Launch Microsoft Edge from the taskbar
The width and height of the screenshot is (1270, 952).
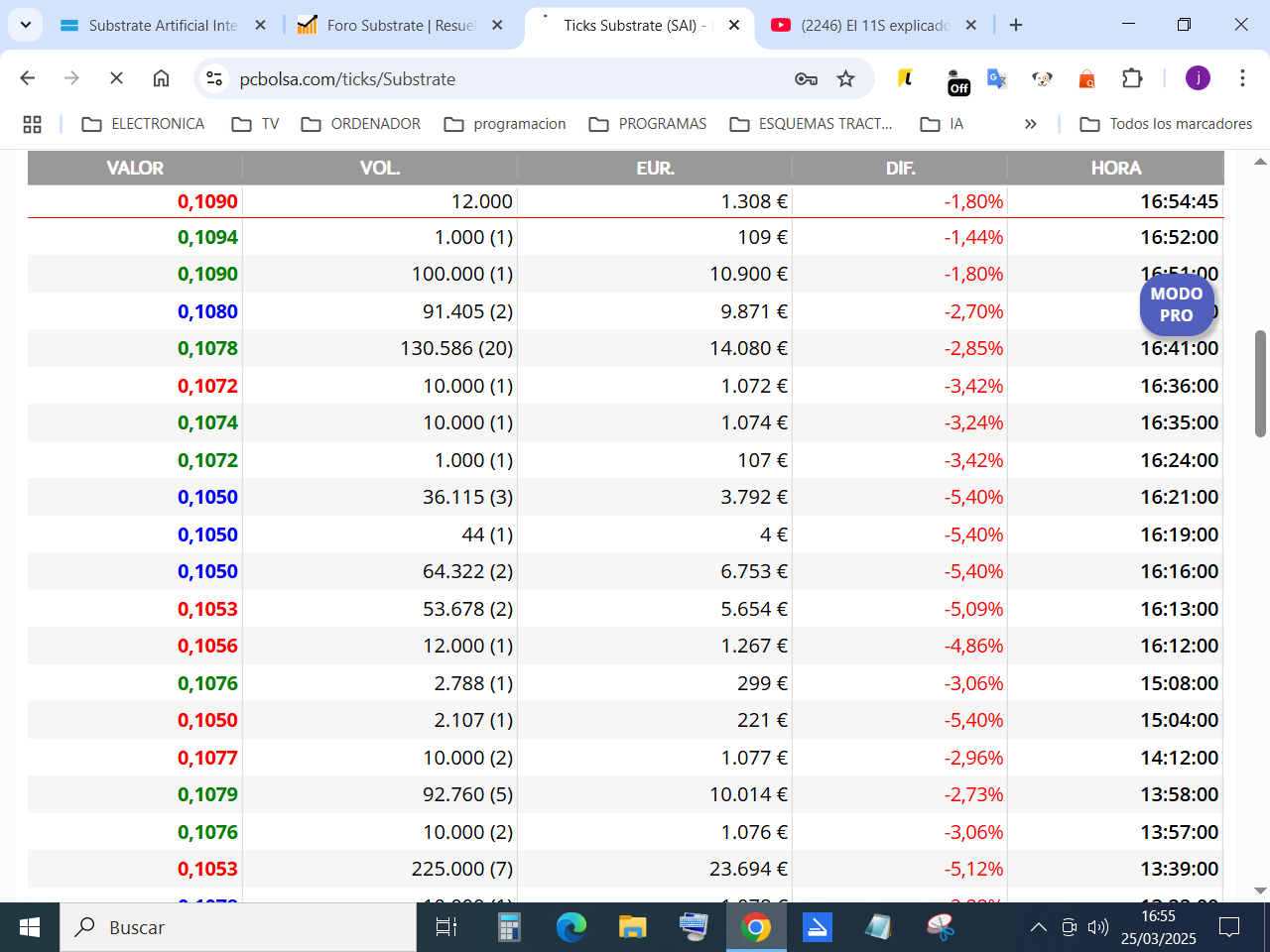coord(571,927)
